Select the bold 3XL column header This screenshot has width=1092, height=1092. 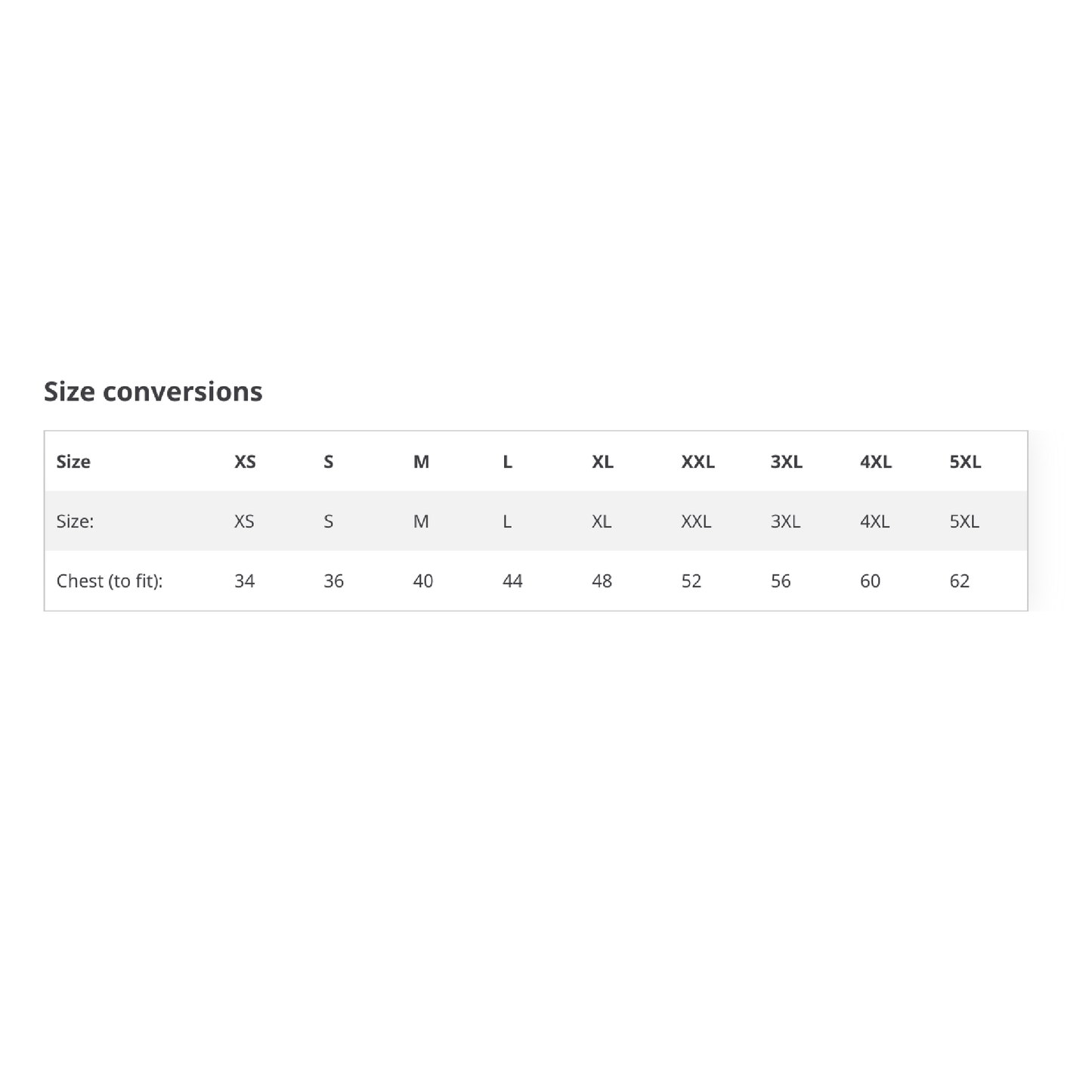786,462
